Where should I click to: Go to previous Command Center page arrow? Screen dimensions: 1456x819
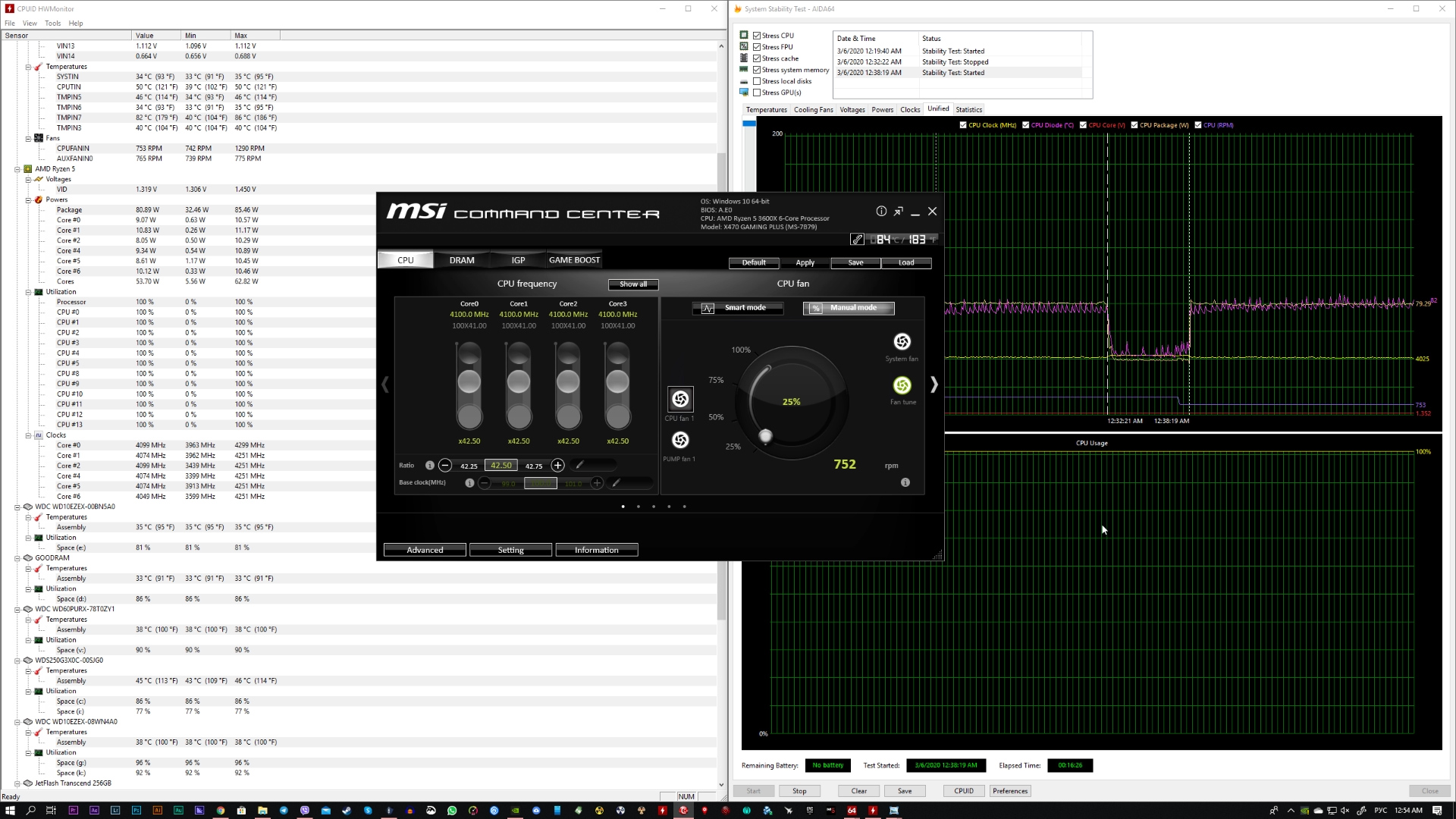pos(385,385)
